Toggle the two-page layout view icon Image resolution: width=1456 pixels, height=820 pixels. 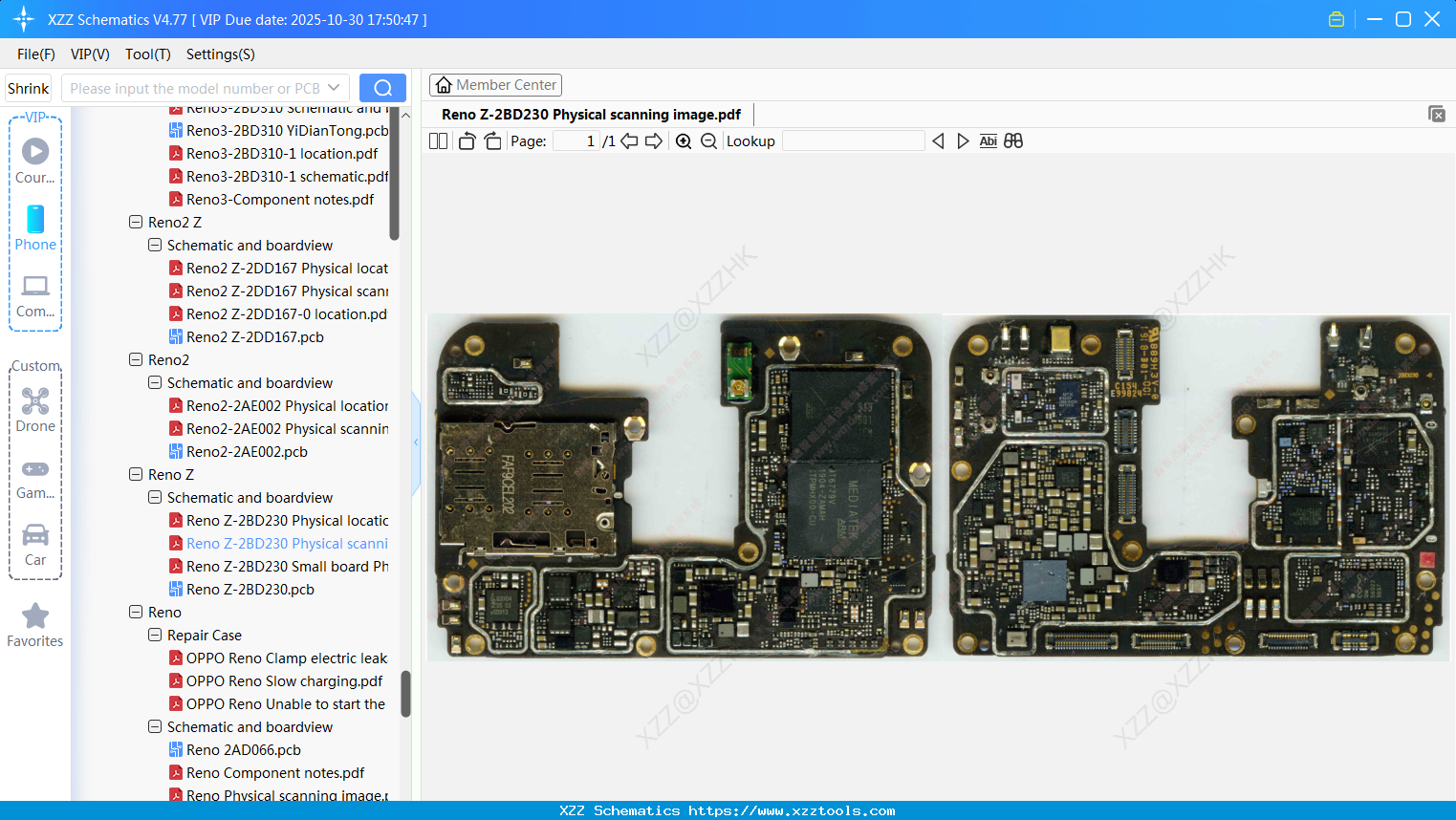438,141
